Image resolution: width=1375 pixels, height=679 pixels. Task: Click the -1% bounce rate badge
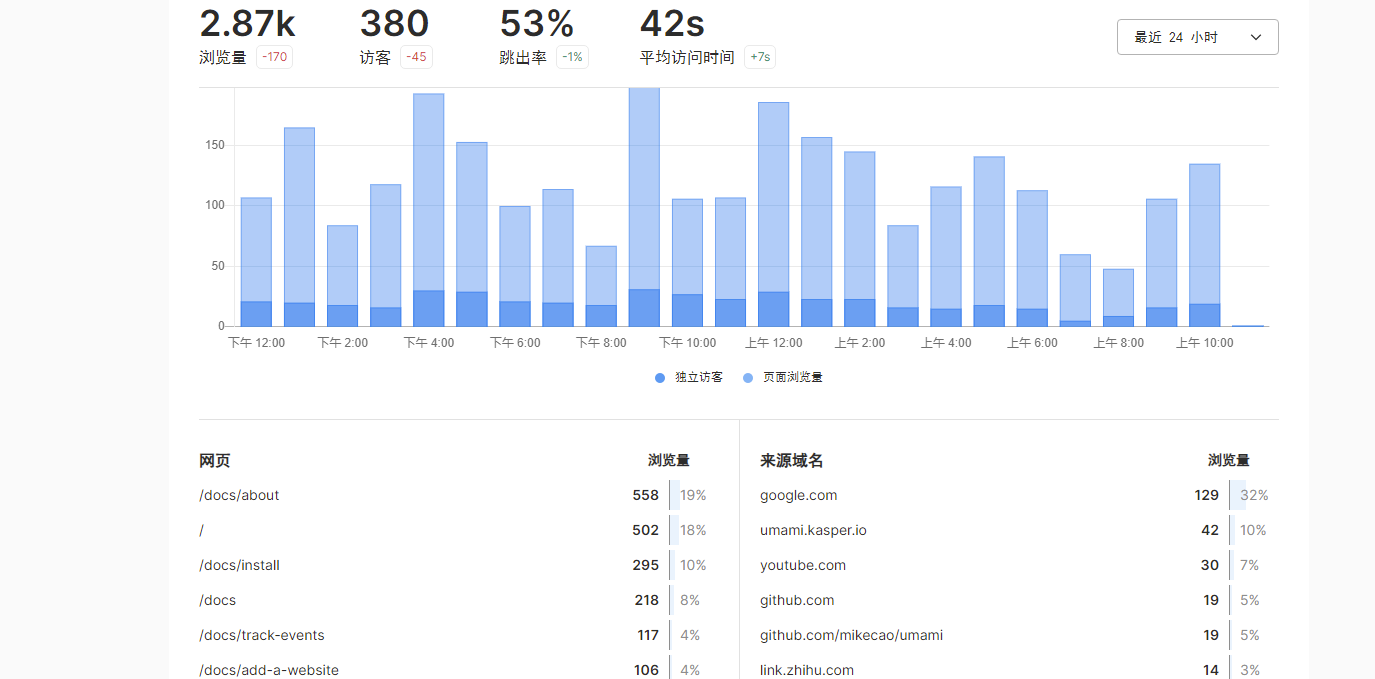pyautogui.click(x=572, y=57)
